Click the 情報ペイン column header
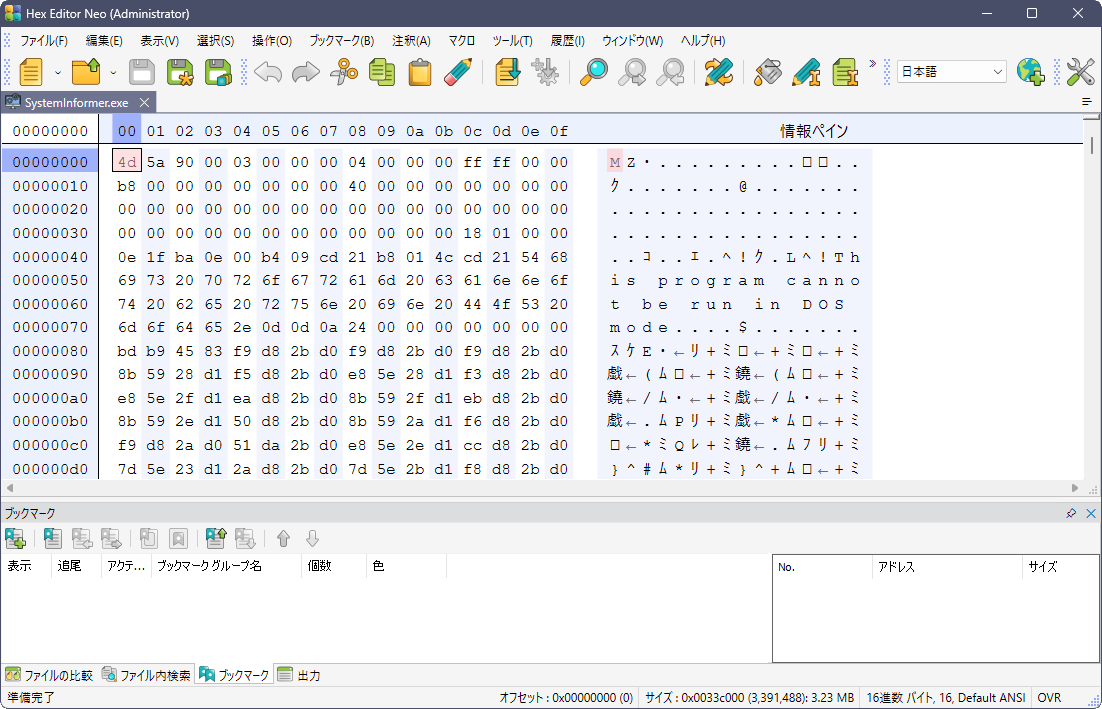The height and width of the screenshot is (709, 1102). point(814,131)
